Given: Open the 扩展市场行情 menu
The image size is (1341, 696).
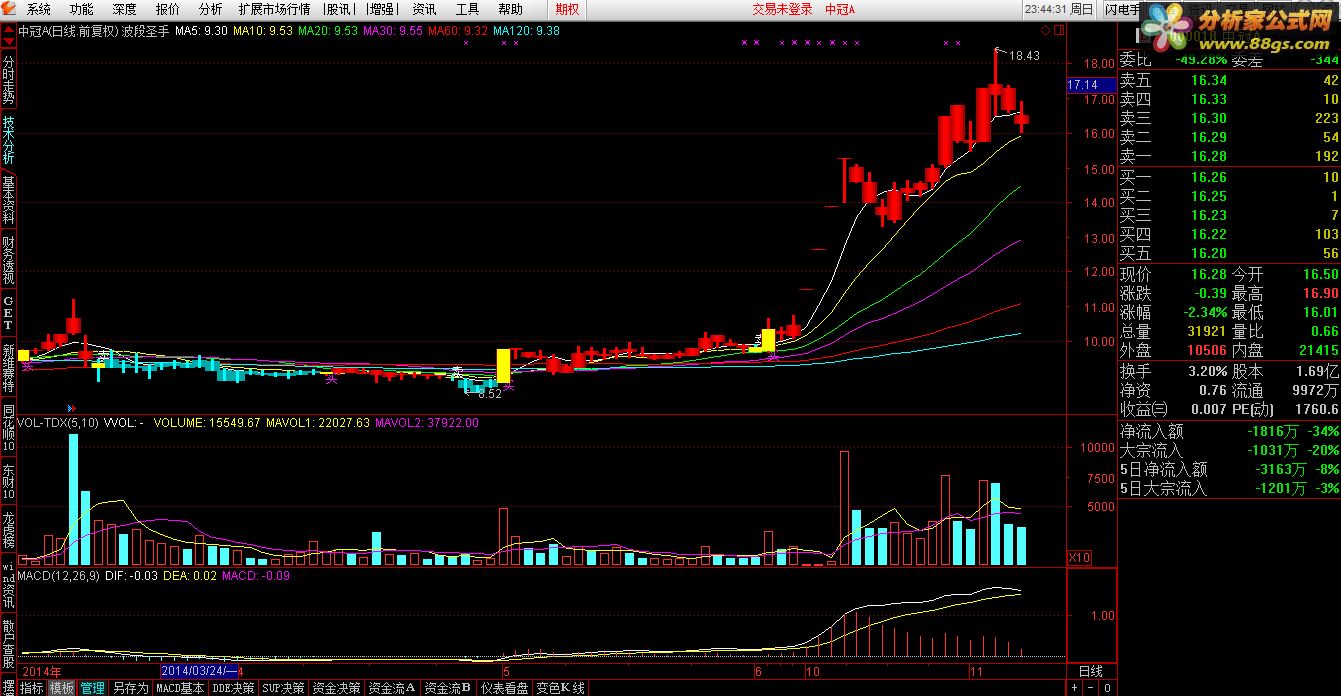Looking at the screenshot, I should pos(275,9).
